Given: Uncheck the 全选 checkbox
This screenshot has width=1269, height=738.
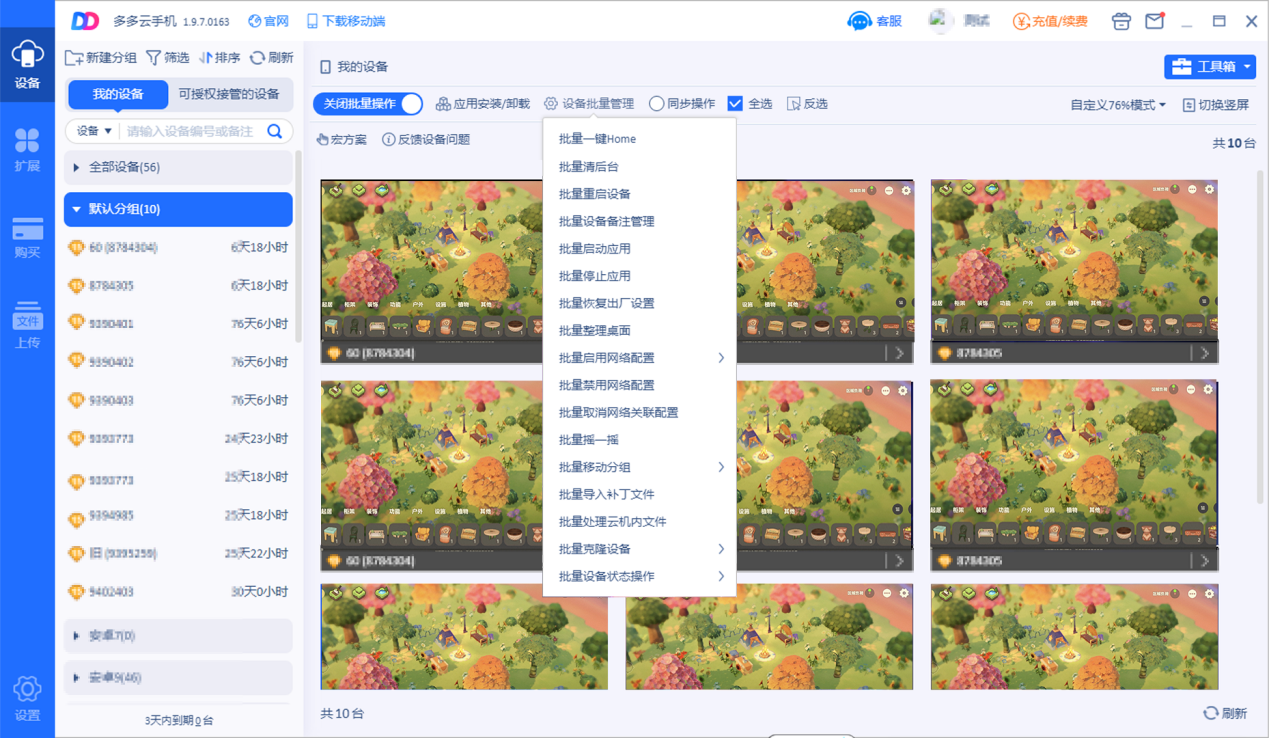Looking at the screenshot, I should 735,104.
